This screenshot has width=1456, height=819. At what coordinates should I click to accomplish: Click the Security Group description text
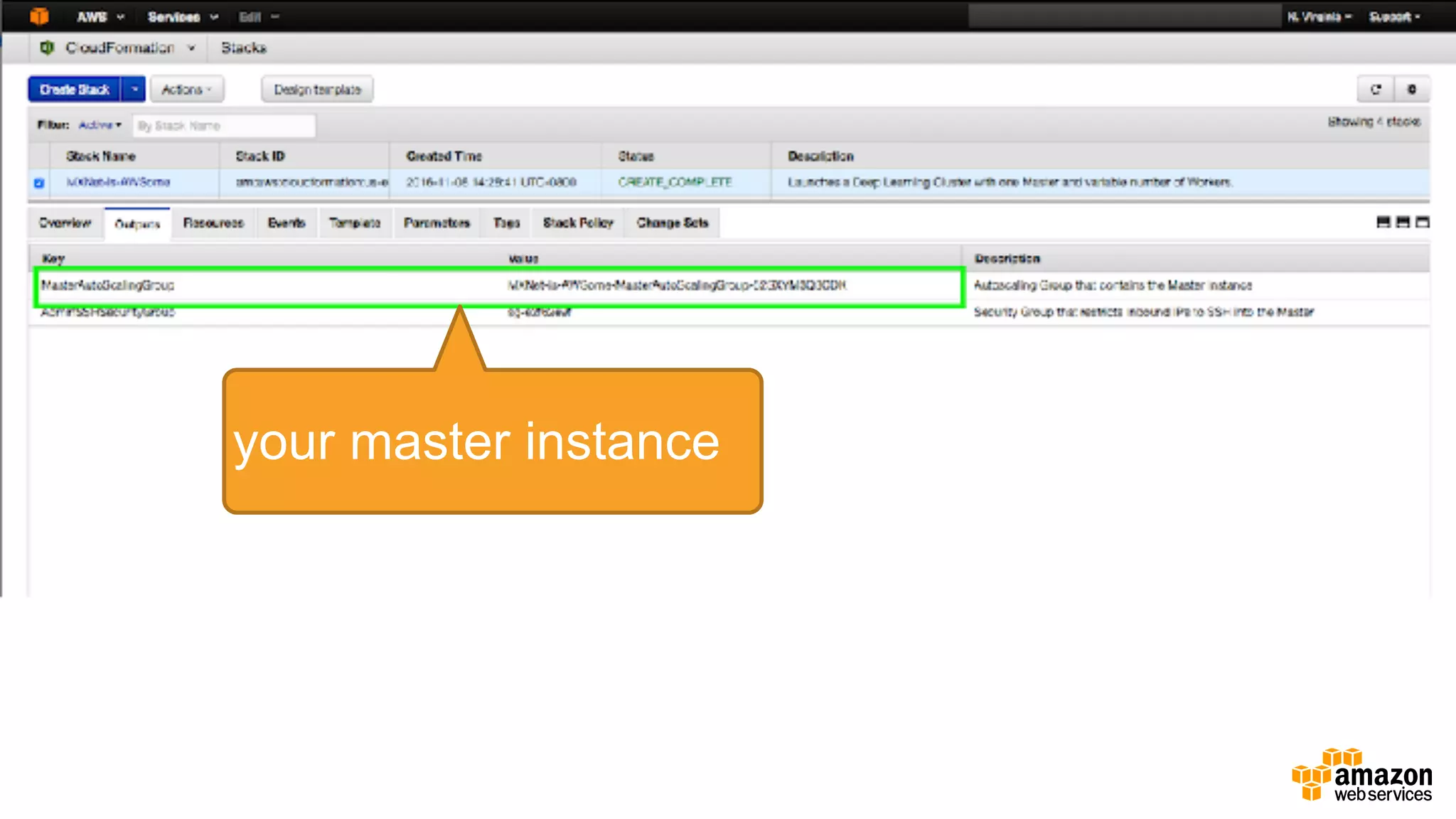(1144, 312)
